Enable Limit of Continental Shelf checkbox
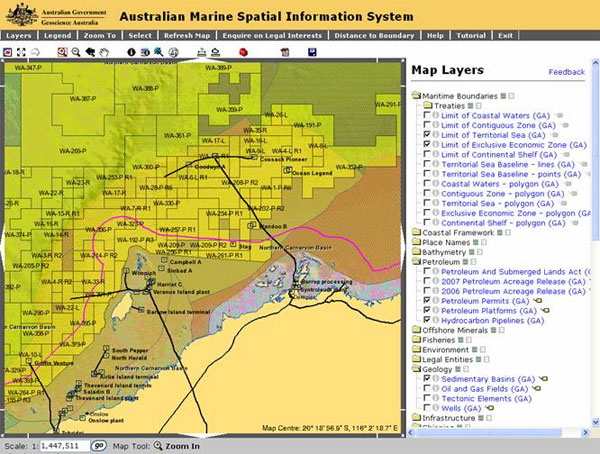The width and height of the screenshot is (600, 454). (427, 154)
